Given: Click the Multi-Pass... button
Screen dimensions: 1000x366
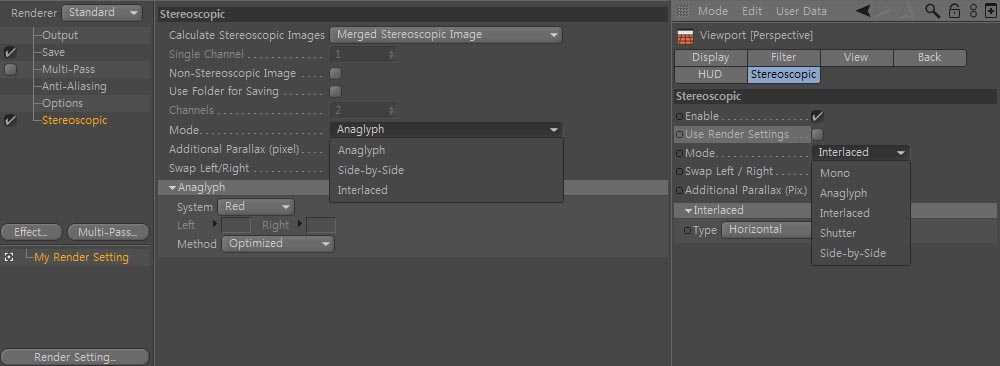Looking at the screenshot, I should [108, 232].
